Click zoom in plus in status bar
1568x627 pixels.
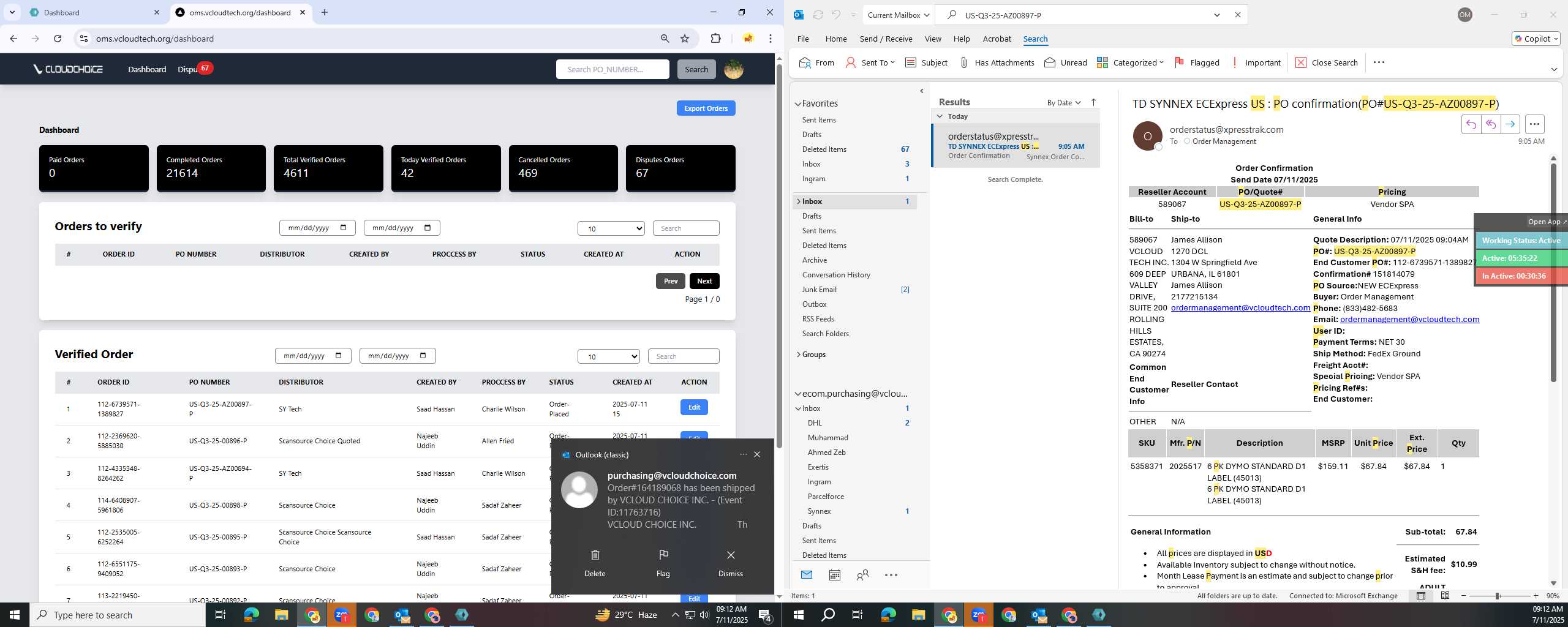coord(1536,596)
